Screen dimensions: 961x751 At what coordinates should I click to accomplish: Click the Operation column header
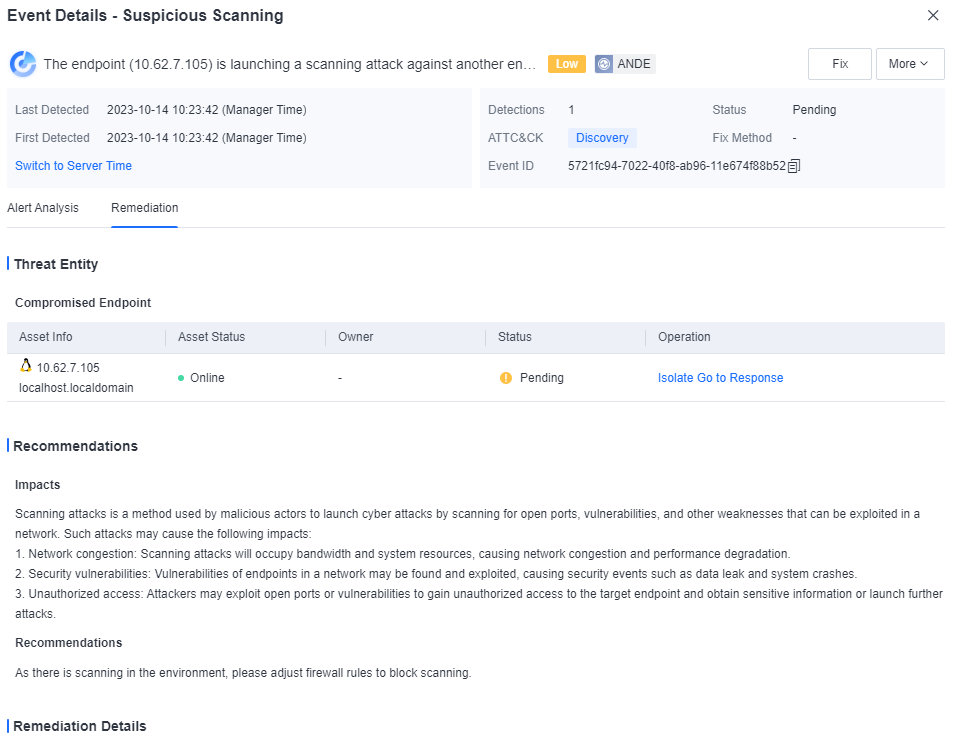pyautogui.click(x=684, y=337)
